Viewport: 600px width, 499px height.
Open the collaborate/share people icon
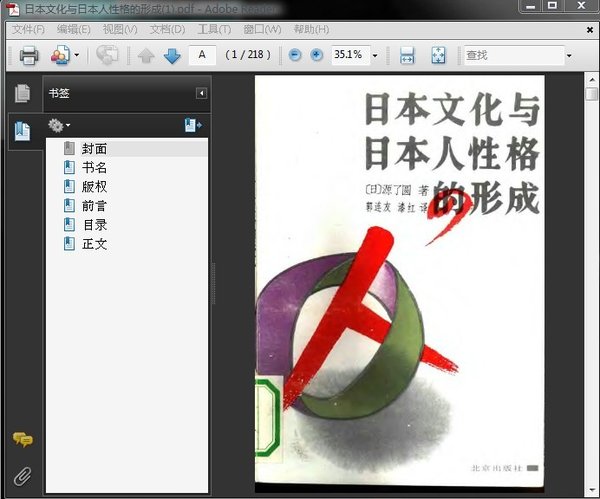coord(60,55)
